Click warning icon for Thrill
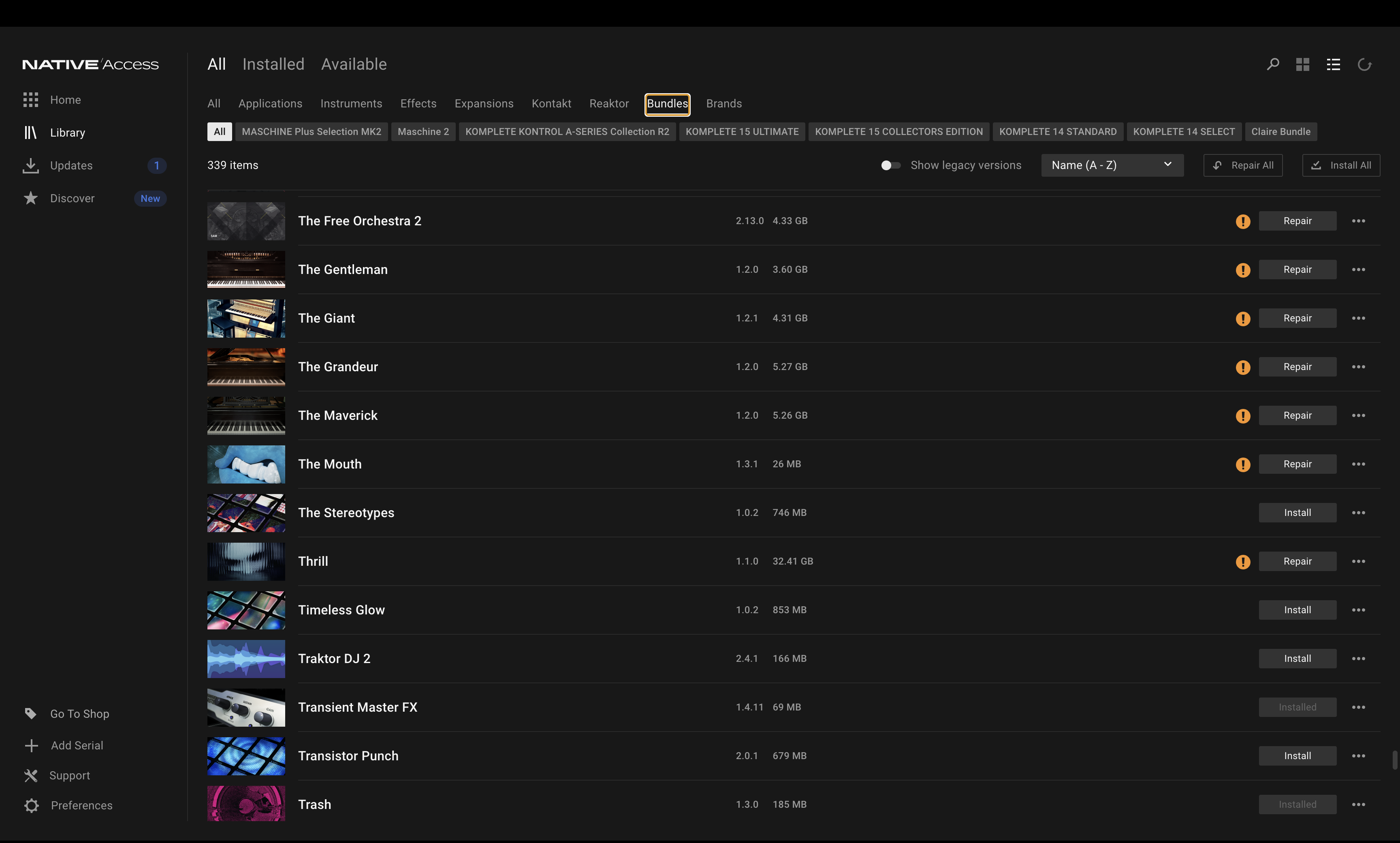The height and width of the screenshot is (843, 1400). coord(1243,561)
